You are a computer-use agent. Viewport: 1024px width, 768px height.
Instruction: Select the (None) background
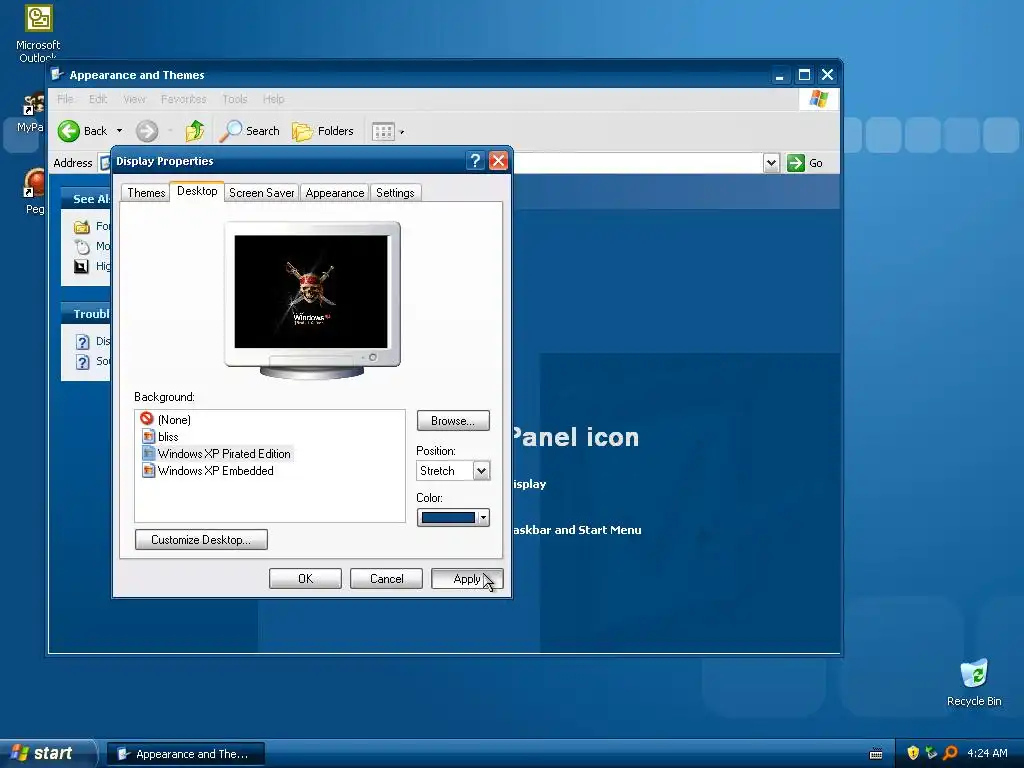tap(174, 420)
